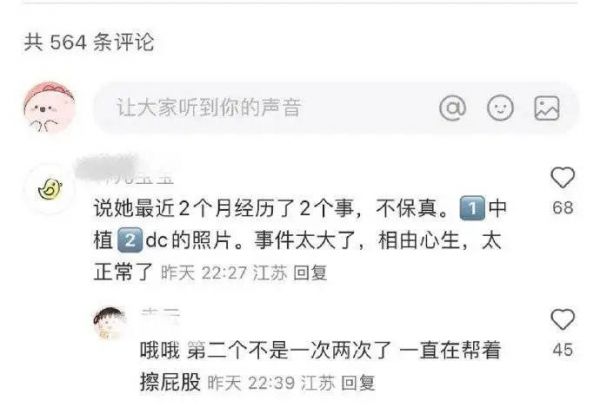Click 回复 under the 22:27 comment

click(310, 273)
